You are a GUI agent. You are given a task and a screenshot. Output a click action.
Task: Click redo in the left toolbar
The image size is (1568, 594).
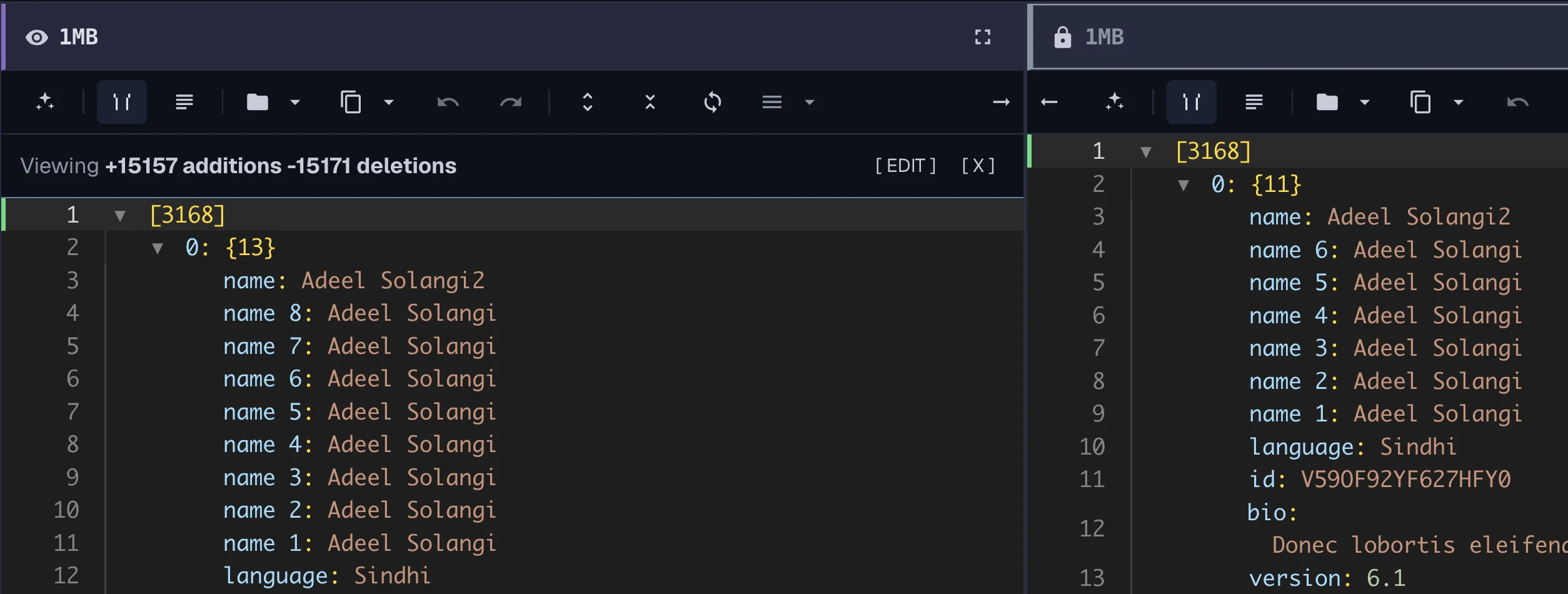click(x=511, y=102)
